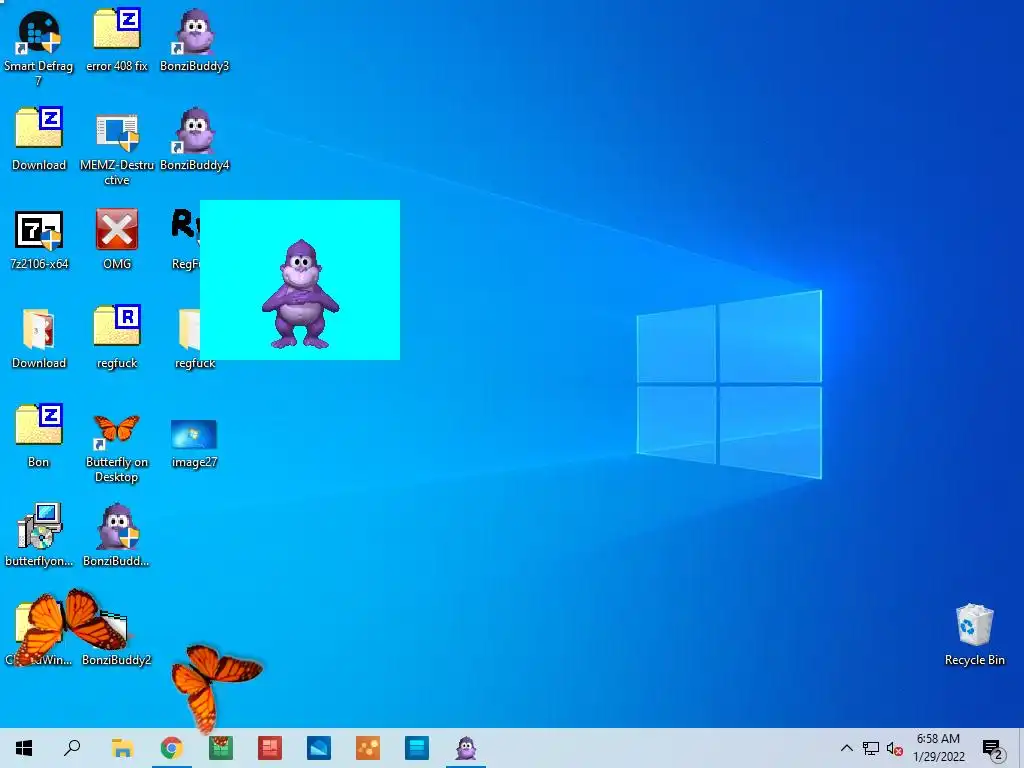Select the butterflyon... installer icon
This screenshot has width=1024, height=768.
pyautogui.click(x=39, y=534)
